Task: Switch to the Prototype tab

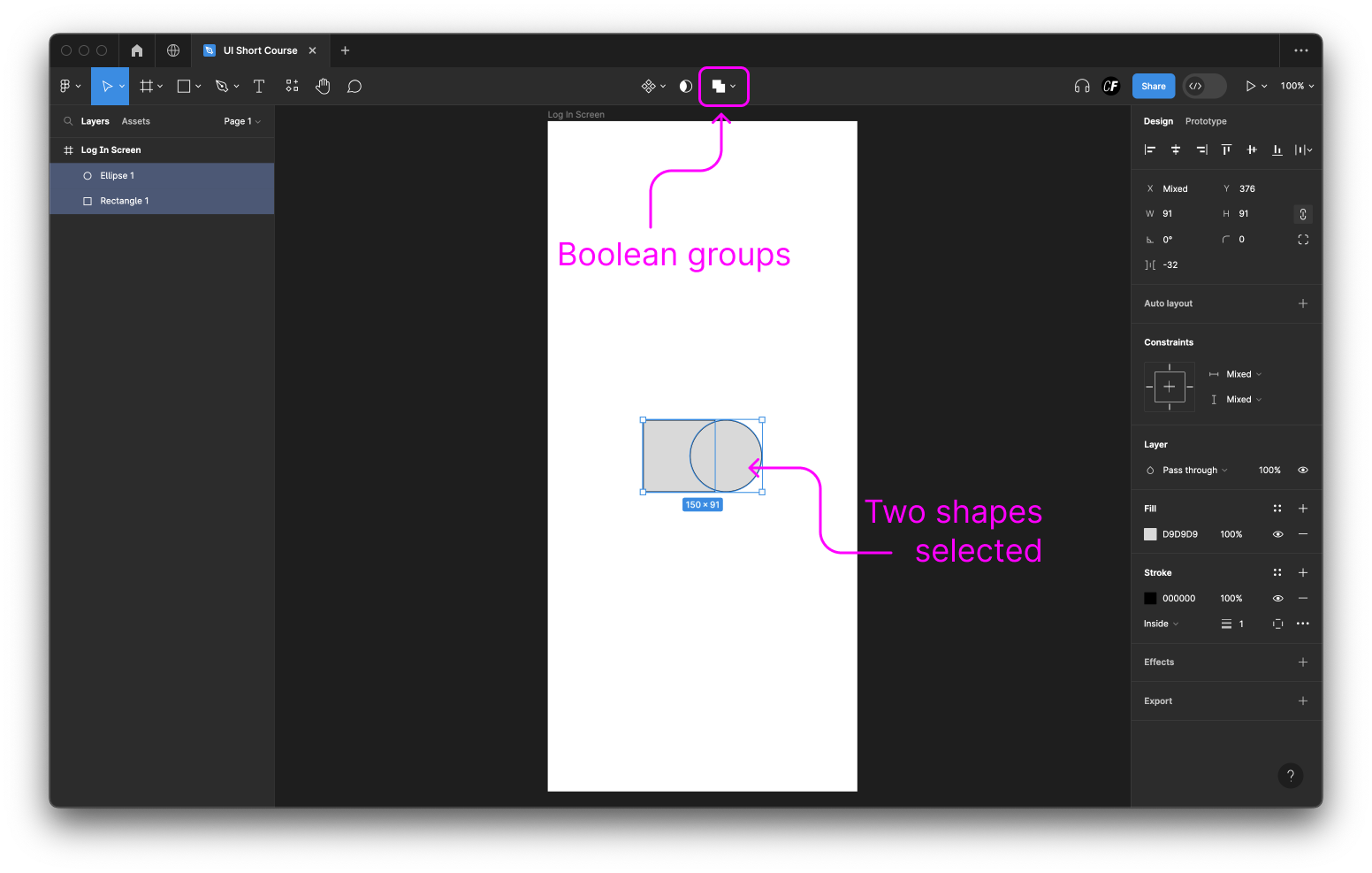Action: (1206, 121)
